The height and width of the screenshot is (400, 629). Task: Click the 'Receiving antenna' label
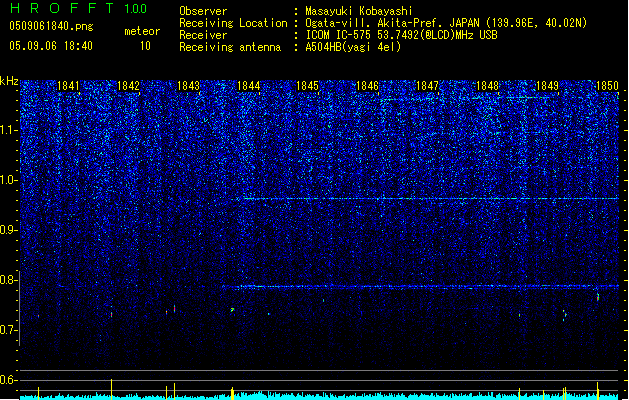(230, 47)
